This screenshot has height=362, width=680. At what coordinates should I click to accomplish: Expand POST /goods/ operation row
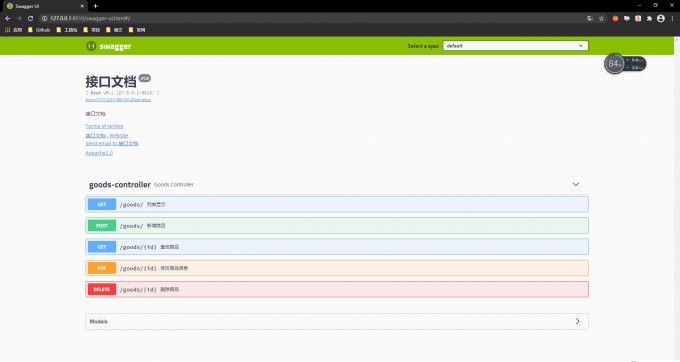coord(337,225)
